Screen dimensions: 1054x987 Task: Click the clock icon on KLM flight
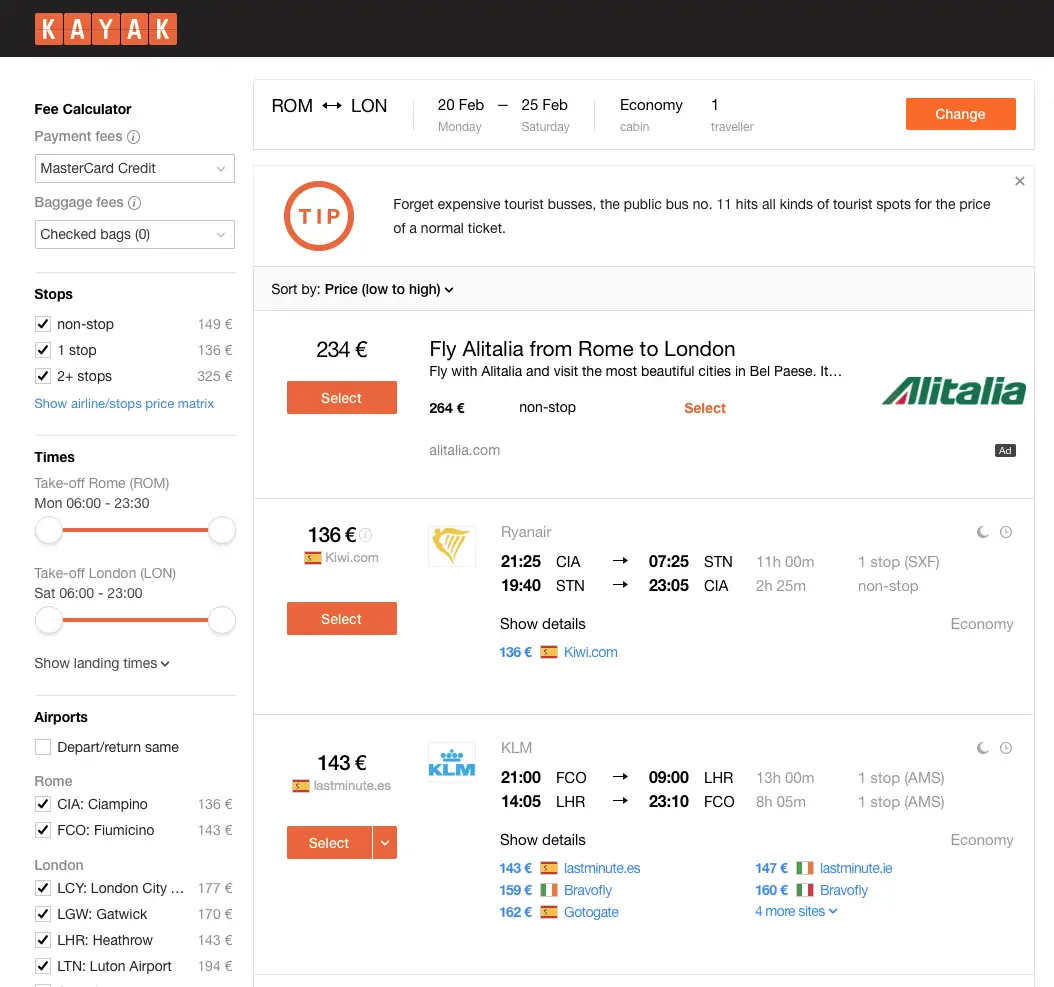(1006, 748)
